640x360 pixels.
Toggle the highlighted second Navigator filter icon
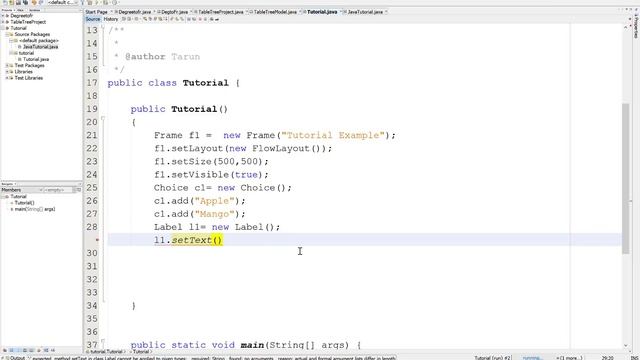coord(11,350)
